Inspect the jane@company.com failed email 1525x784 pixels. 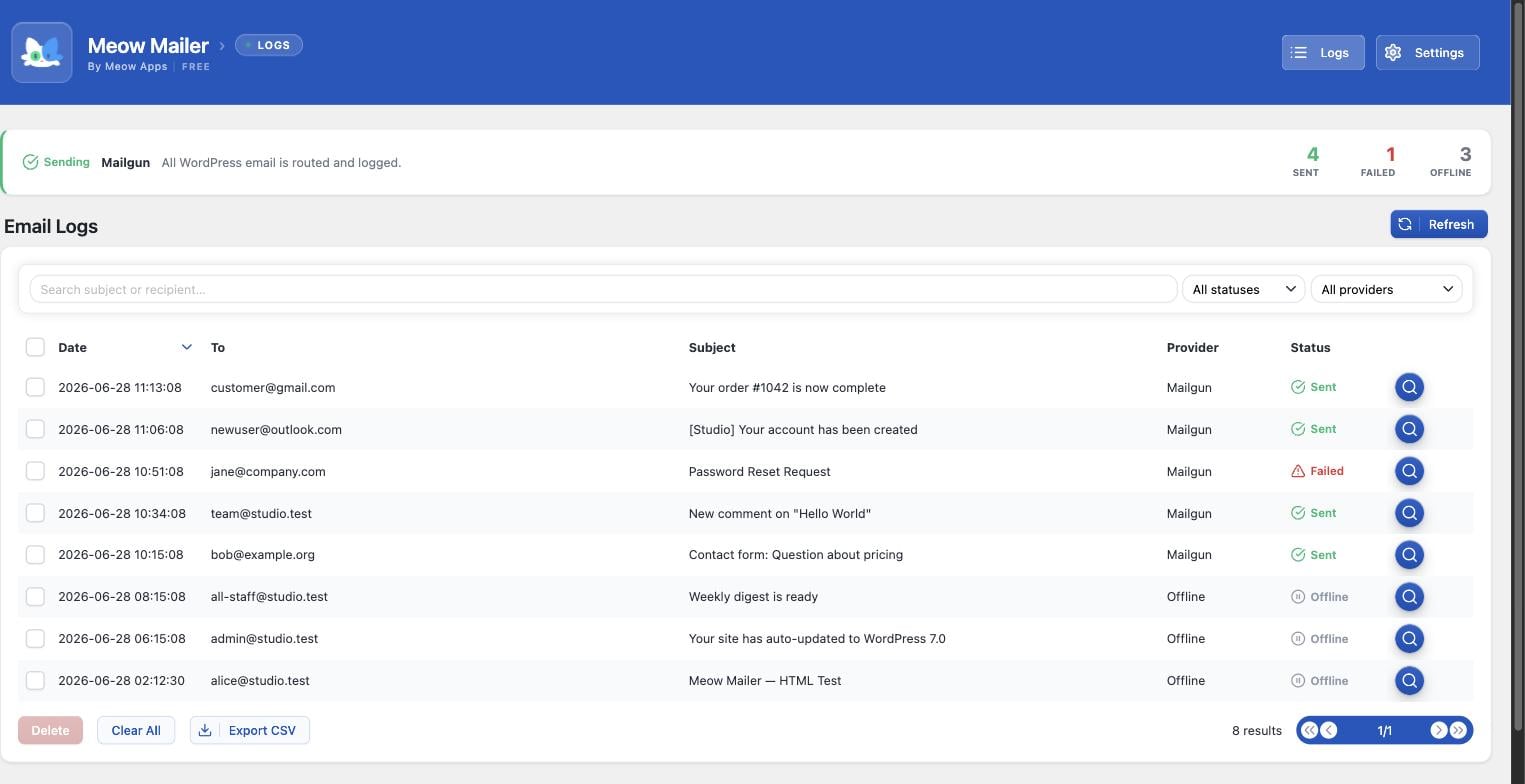click(x=1409, y=471)
